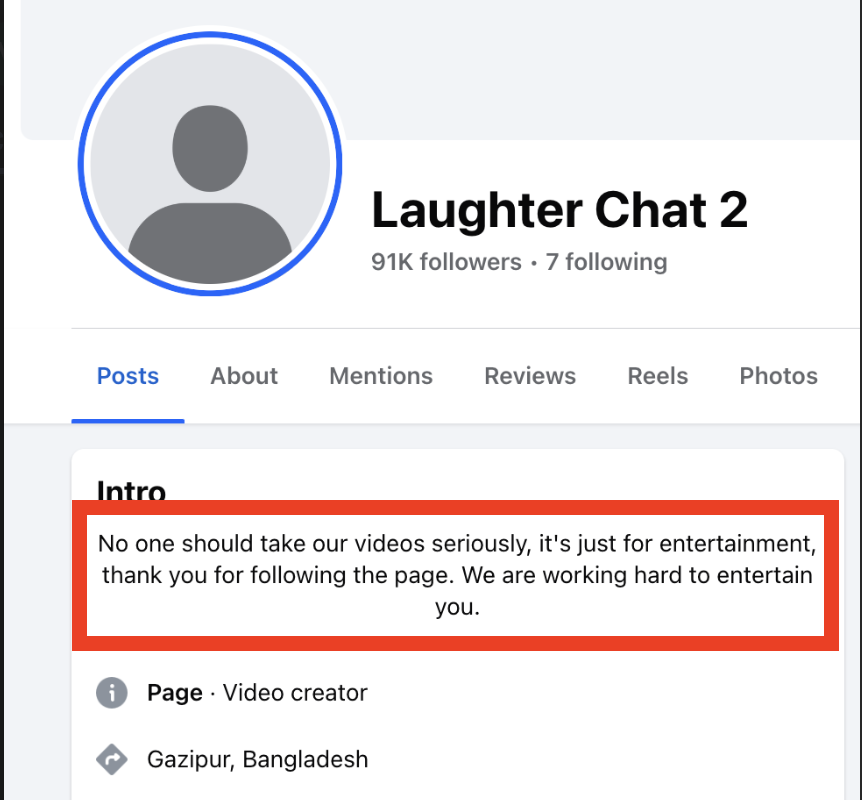
Task: Click the Laughter Chat 2 page name
Action: [x=559, y=210]
